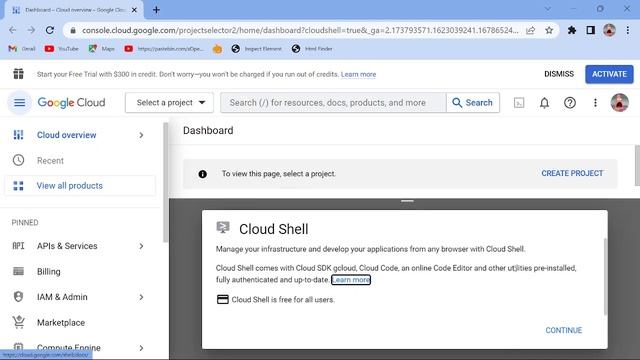Screen dimensions: 640x360
Task: Open Learn more link in Cloud Shell dialog
Action: [x=351, y=280]
